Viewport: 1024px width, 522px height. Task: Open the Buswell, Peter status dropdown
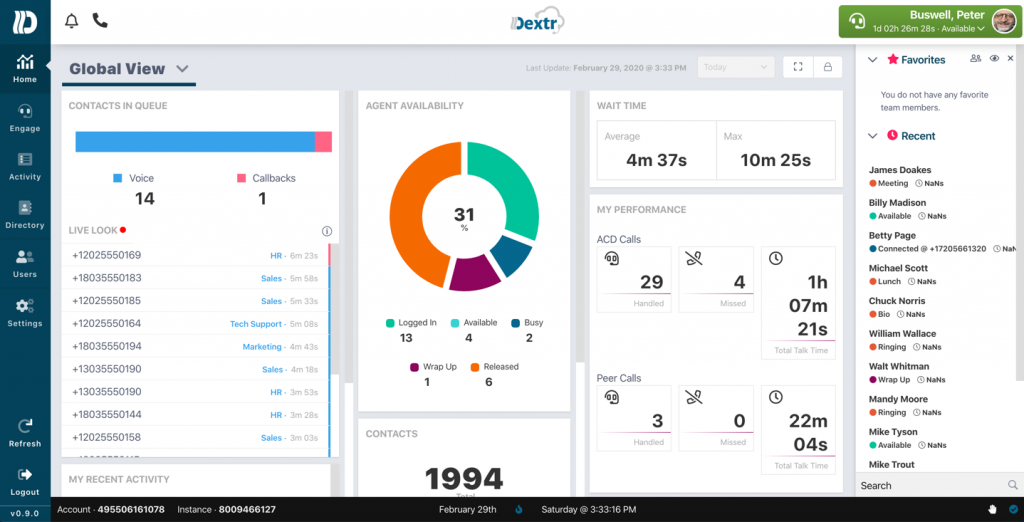(929, 22)
